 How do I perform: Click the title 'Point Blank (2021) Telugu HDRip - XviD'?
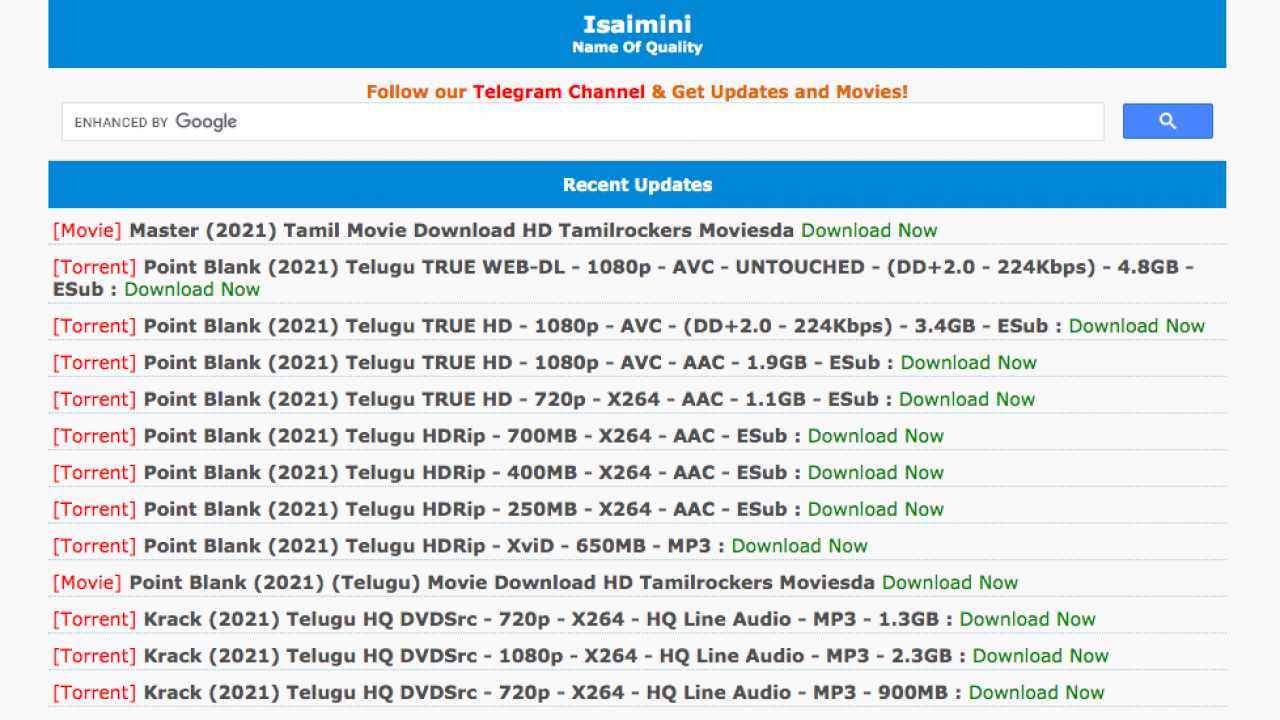353,546
